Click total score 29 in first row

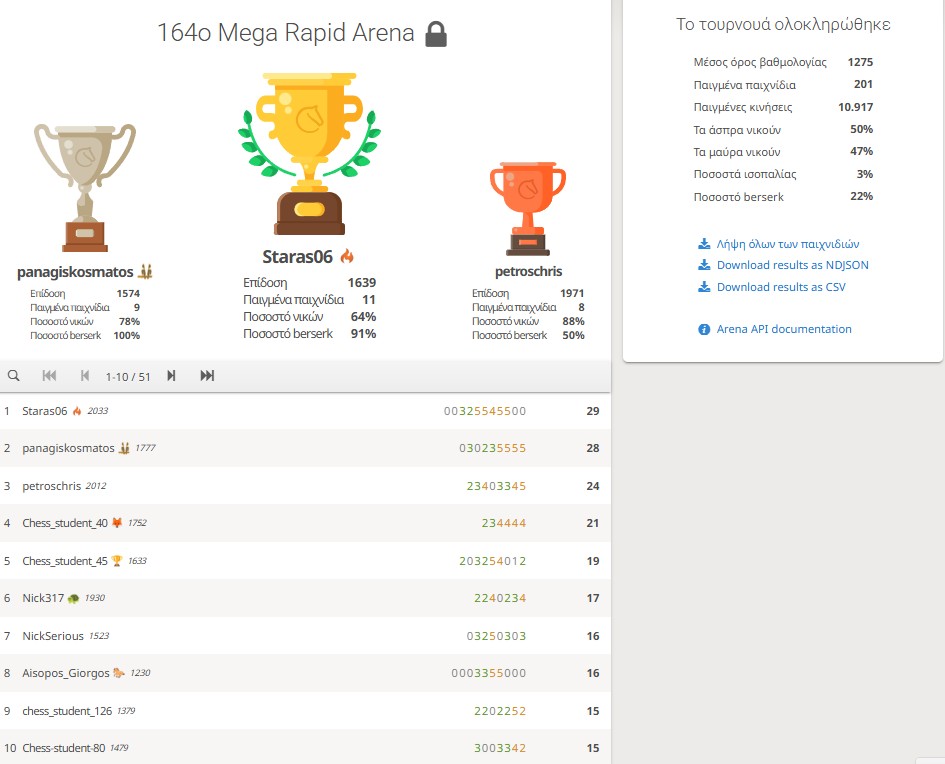(593, 411)
